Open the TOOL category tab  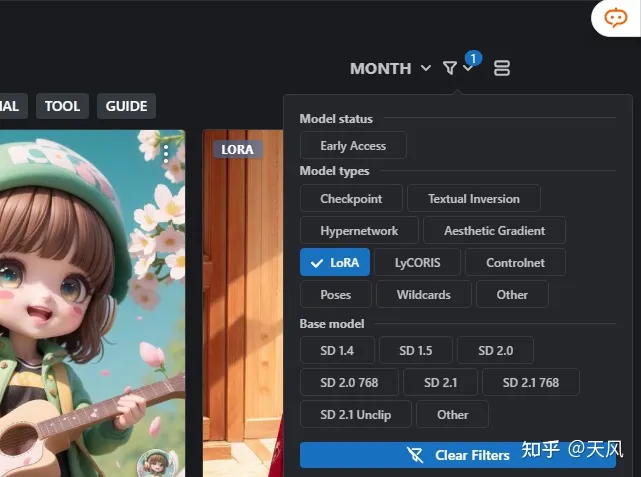tap(62, 106)
